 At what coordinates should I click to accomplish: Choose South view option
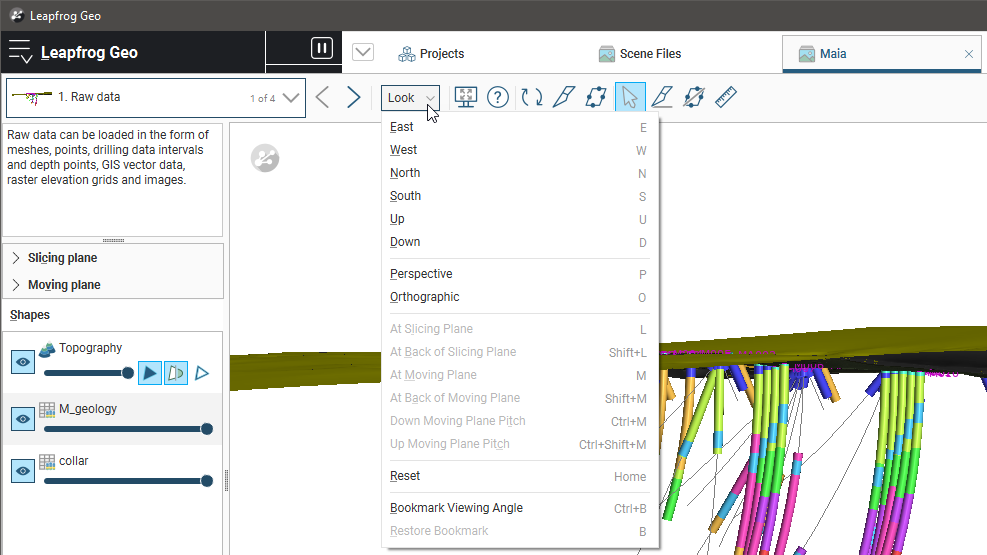coord(519,196)
